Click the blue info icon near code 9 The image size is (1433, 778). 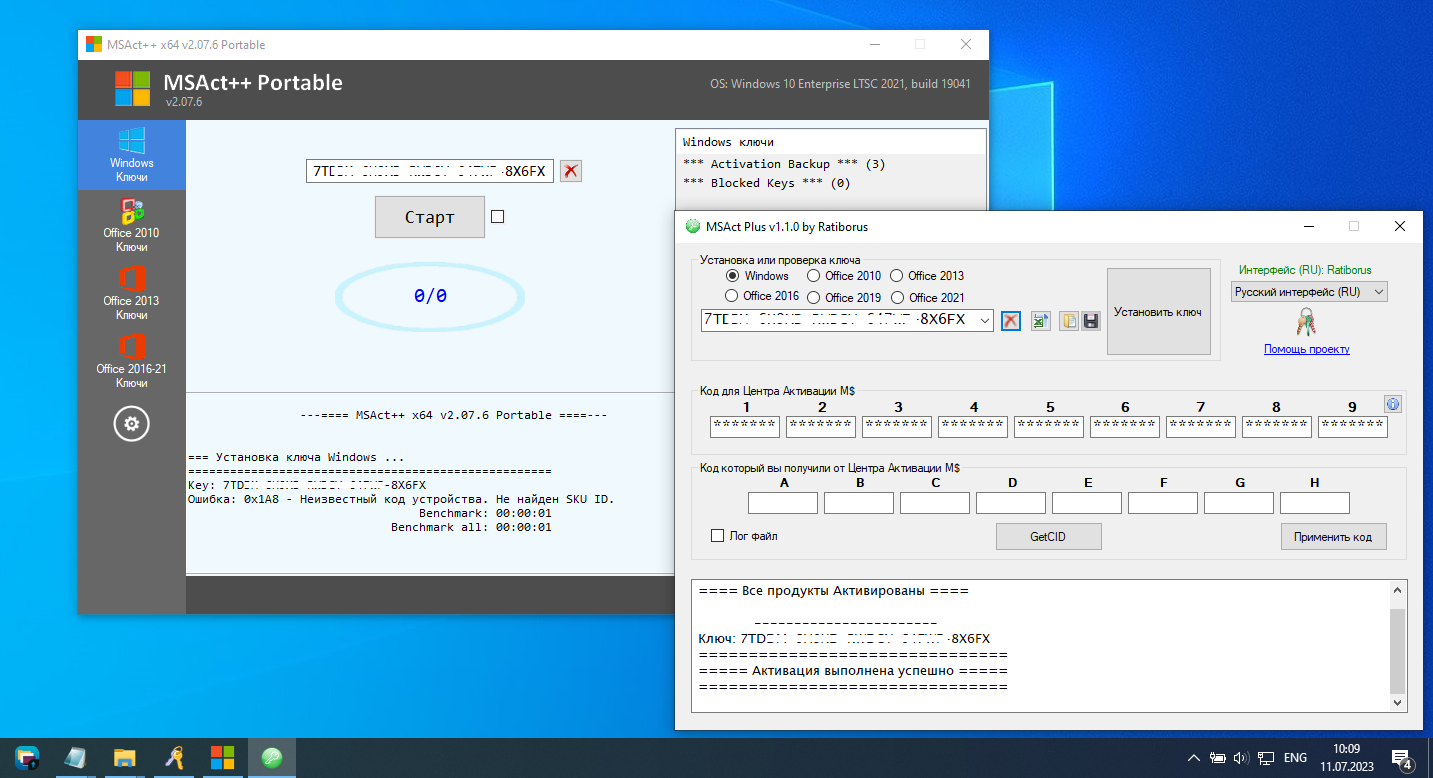click(1393, 404)
